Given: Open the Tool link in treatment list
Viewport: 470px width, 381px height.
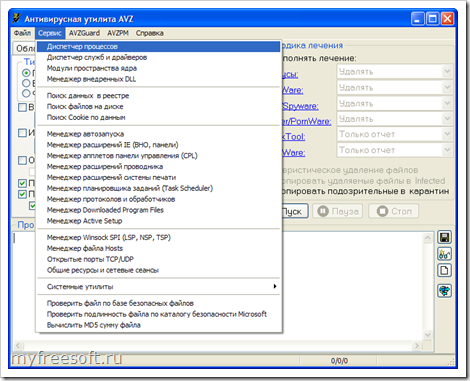Looking at the screenshot, I should coord(294,137).
